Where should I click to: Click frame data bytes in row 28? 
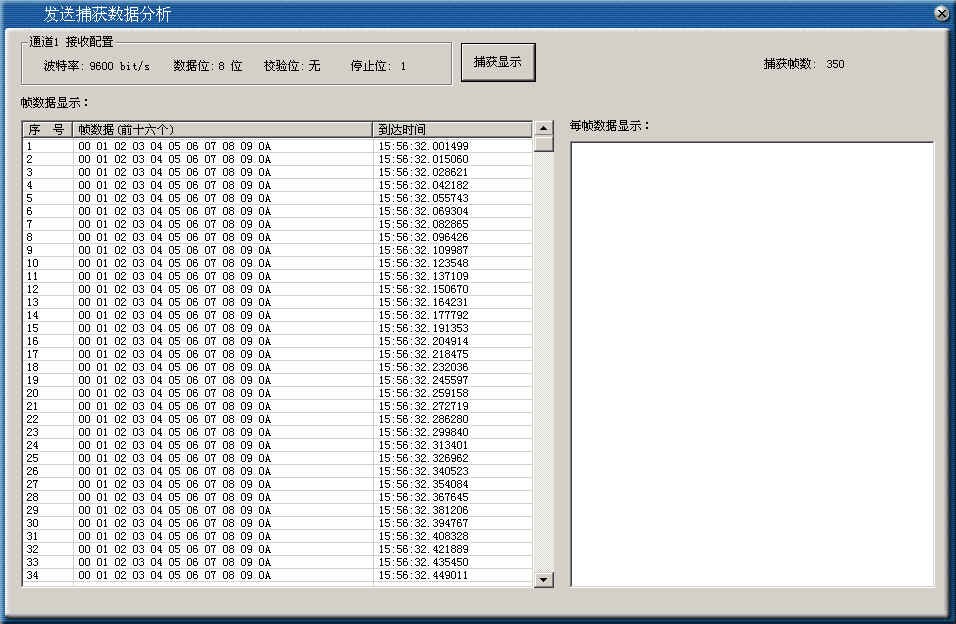174,497
